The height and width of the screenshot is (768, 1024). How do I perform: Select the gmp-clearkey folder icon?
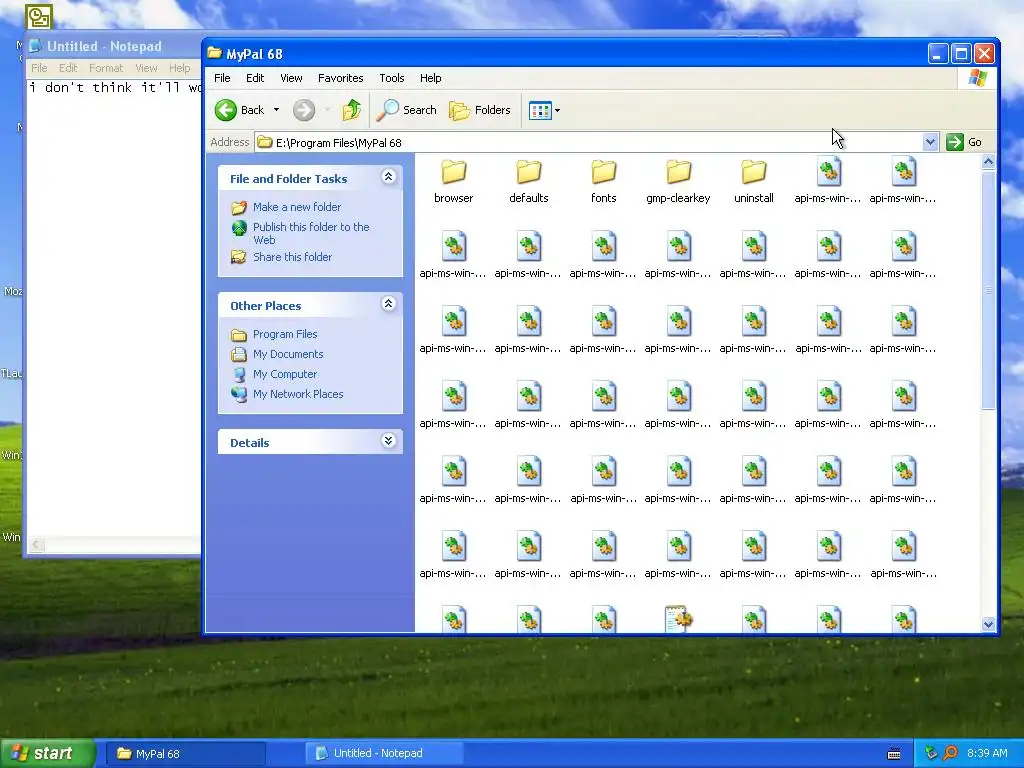(679, 172)
